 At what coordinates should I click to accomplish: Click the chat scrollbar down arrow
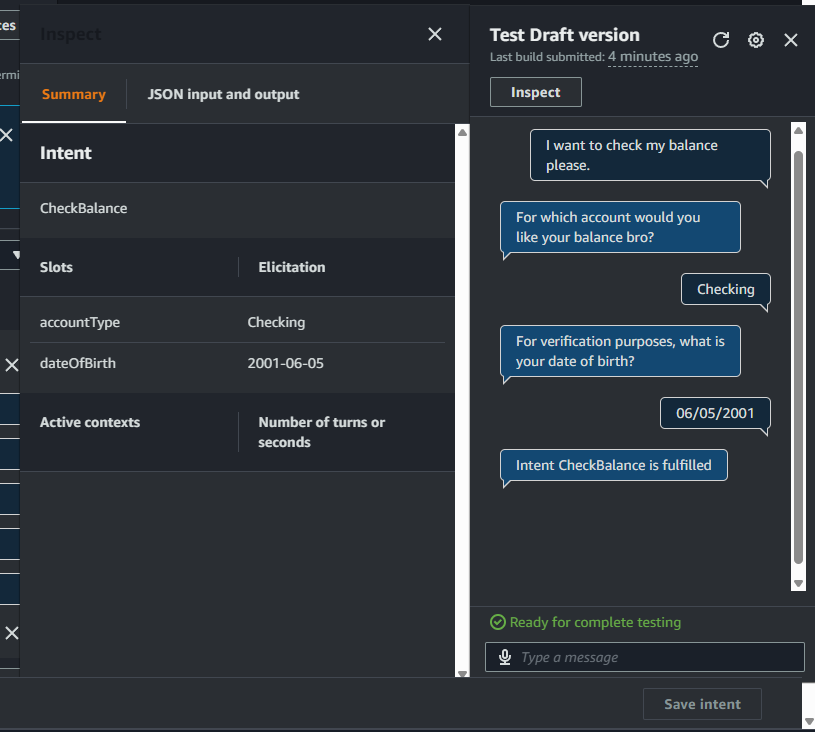pos(798,583)
